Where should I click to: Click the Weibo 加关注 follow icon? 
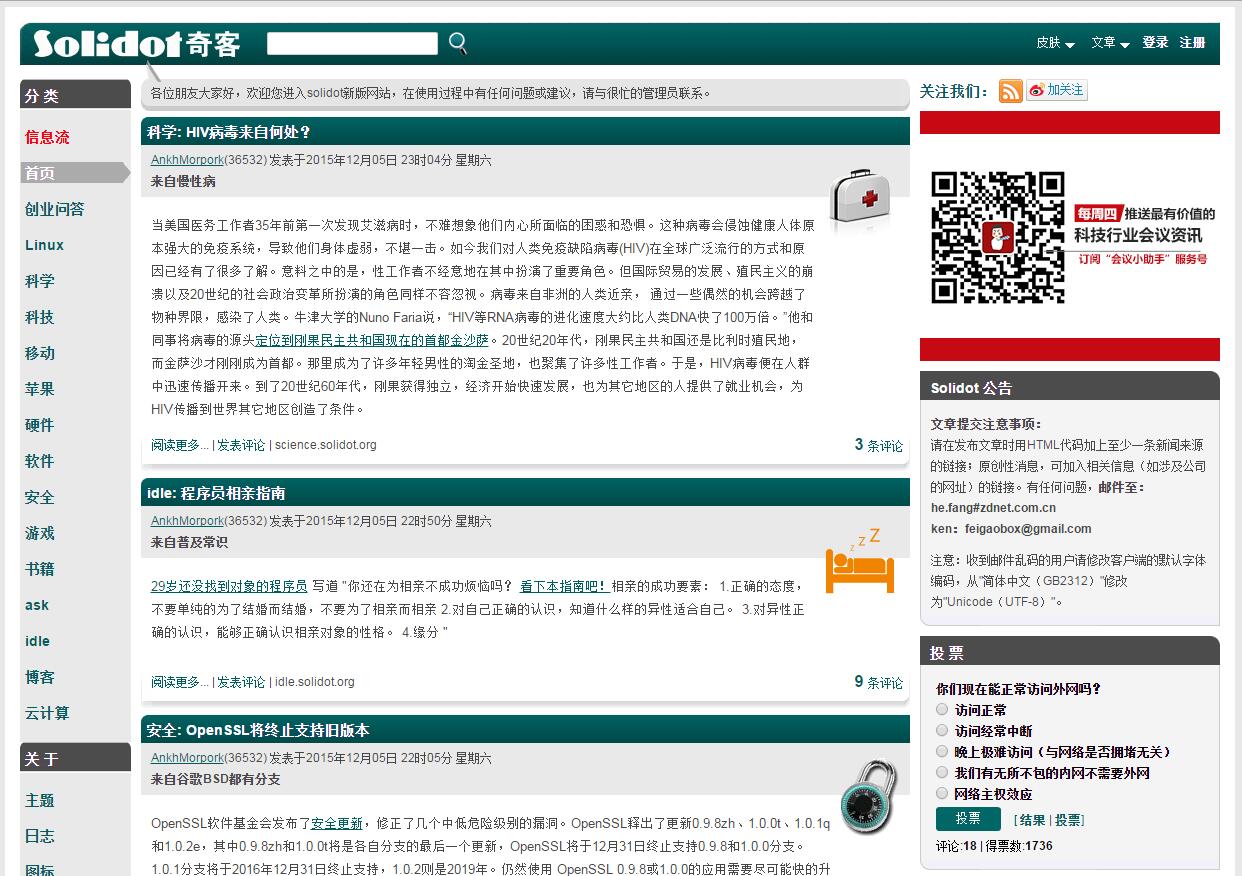pyautogui.click(x=1057, y=90)
